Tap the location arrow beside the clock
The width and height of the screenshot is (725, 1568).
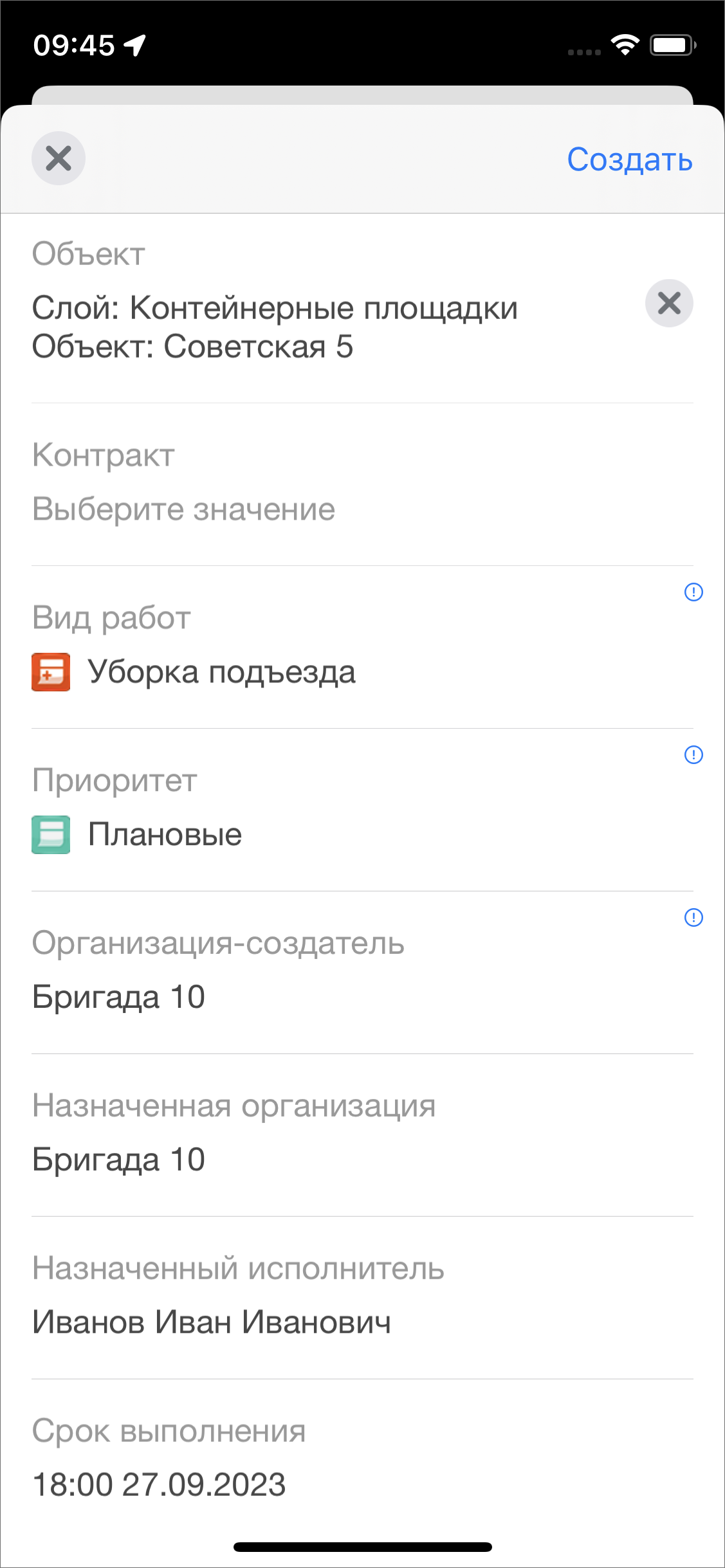point(135,45)
